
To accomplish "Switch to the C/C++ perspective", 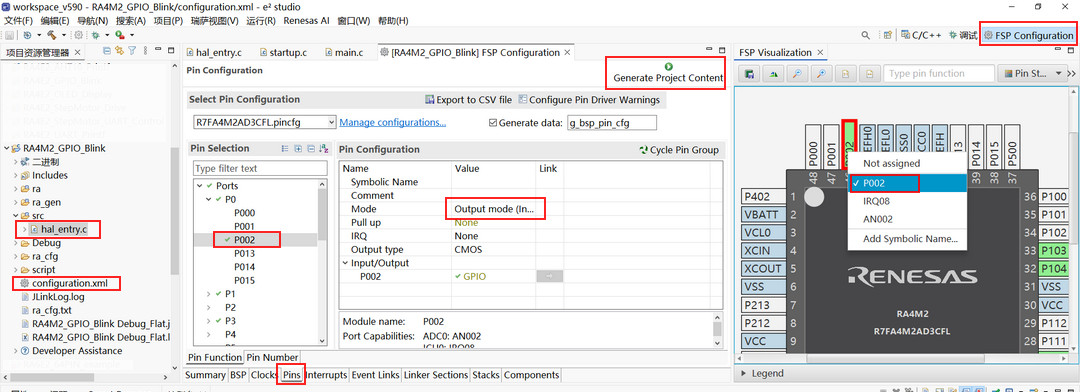I will [922, 35].
